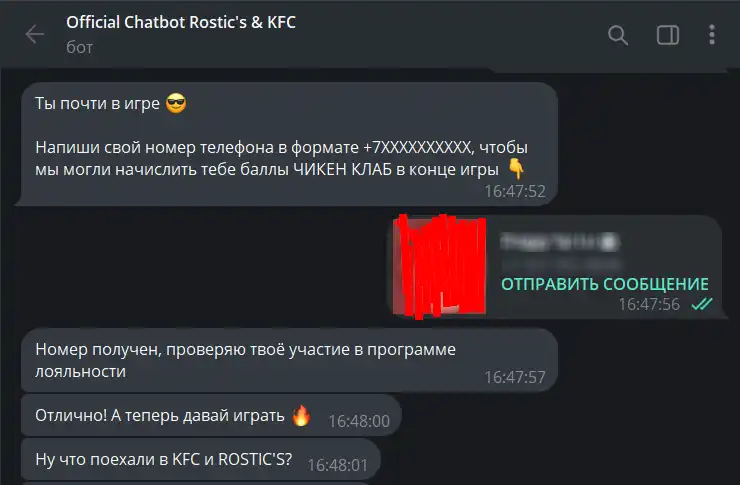Open Official Chatbot Rostic's & KFC profile
Screen dimensions: 740x485
(x=181, y=22)
